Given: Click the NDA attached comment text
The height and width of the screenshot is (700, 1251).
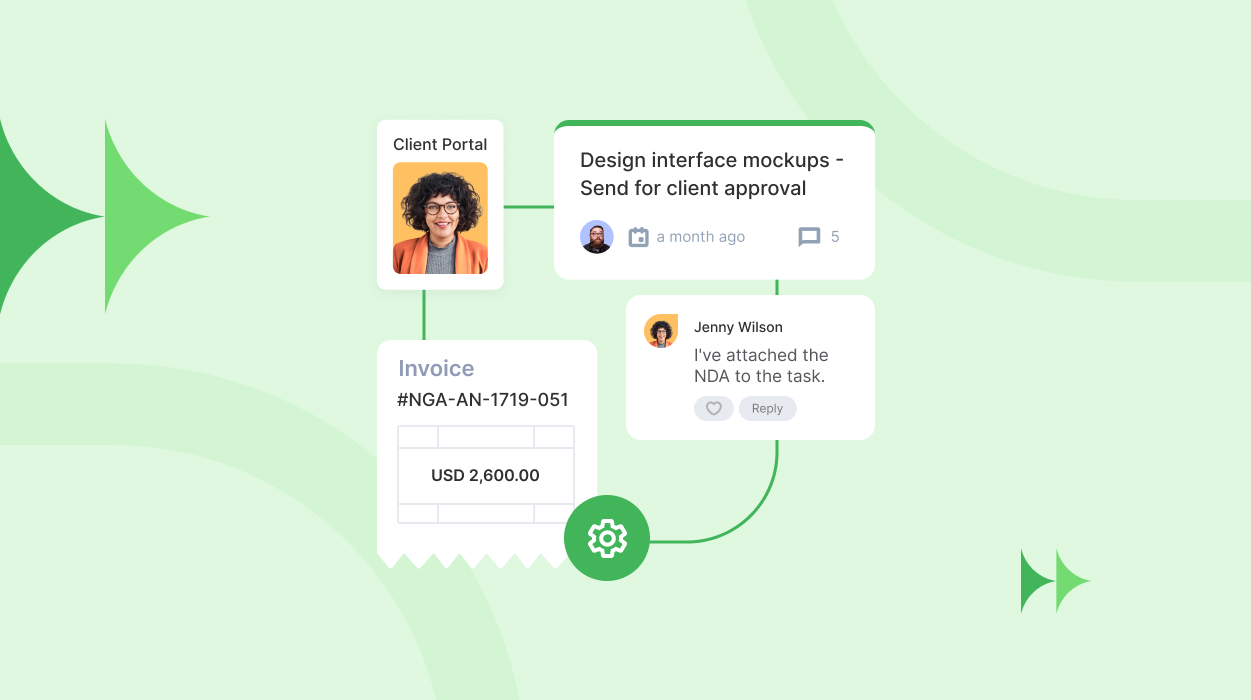Looking at the screenshot, I should click(x=760, y=366).
